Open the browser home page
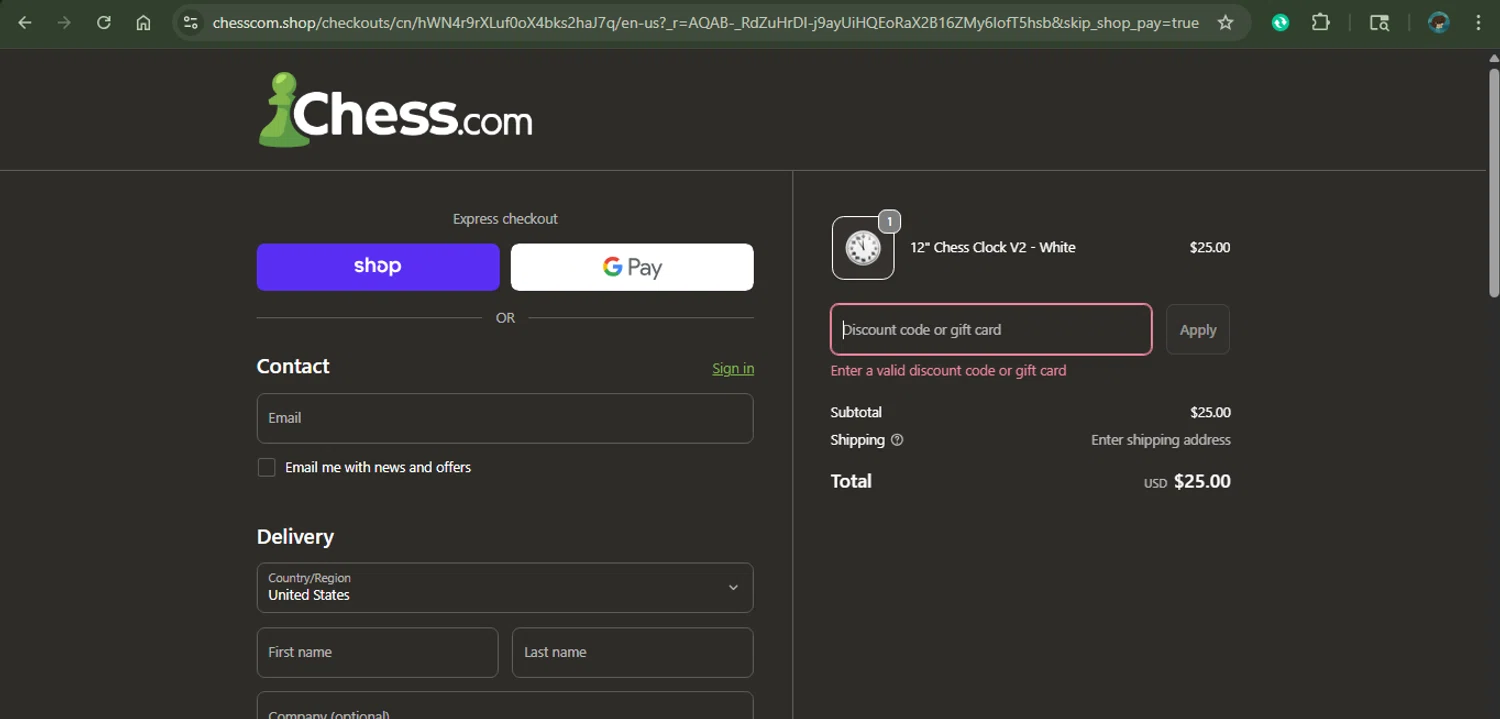The width and height of the screenshot is (1500, 719). (143, 22)
